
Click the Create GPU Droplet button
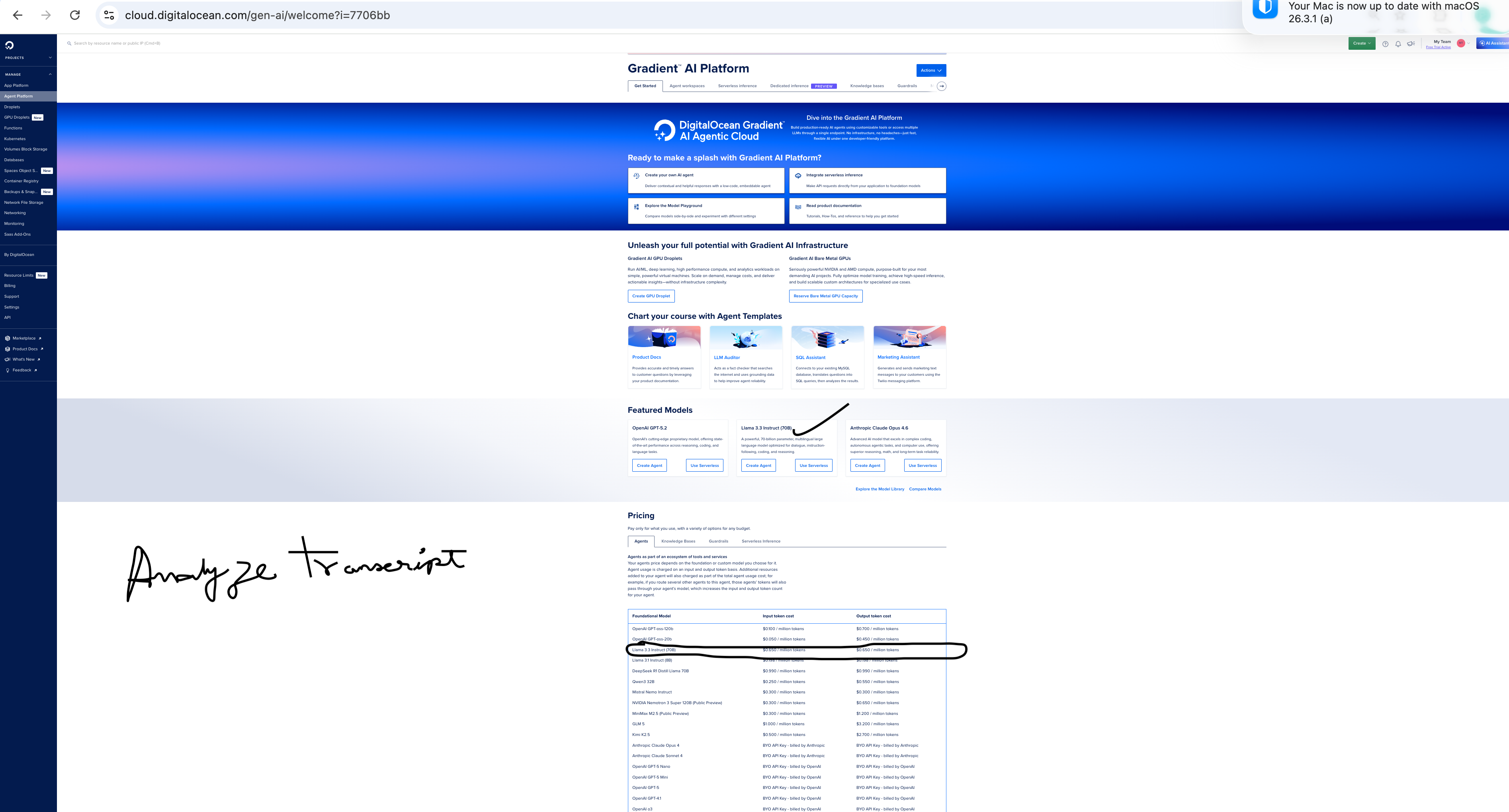651,296
